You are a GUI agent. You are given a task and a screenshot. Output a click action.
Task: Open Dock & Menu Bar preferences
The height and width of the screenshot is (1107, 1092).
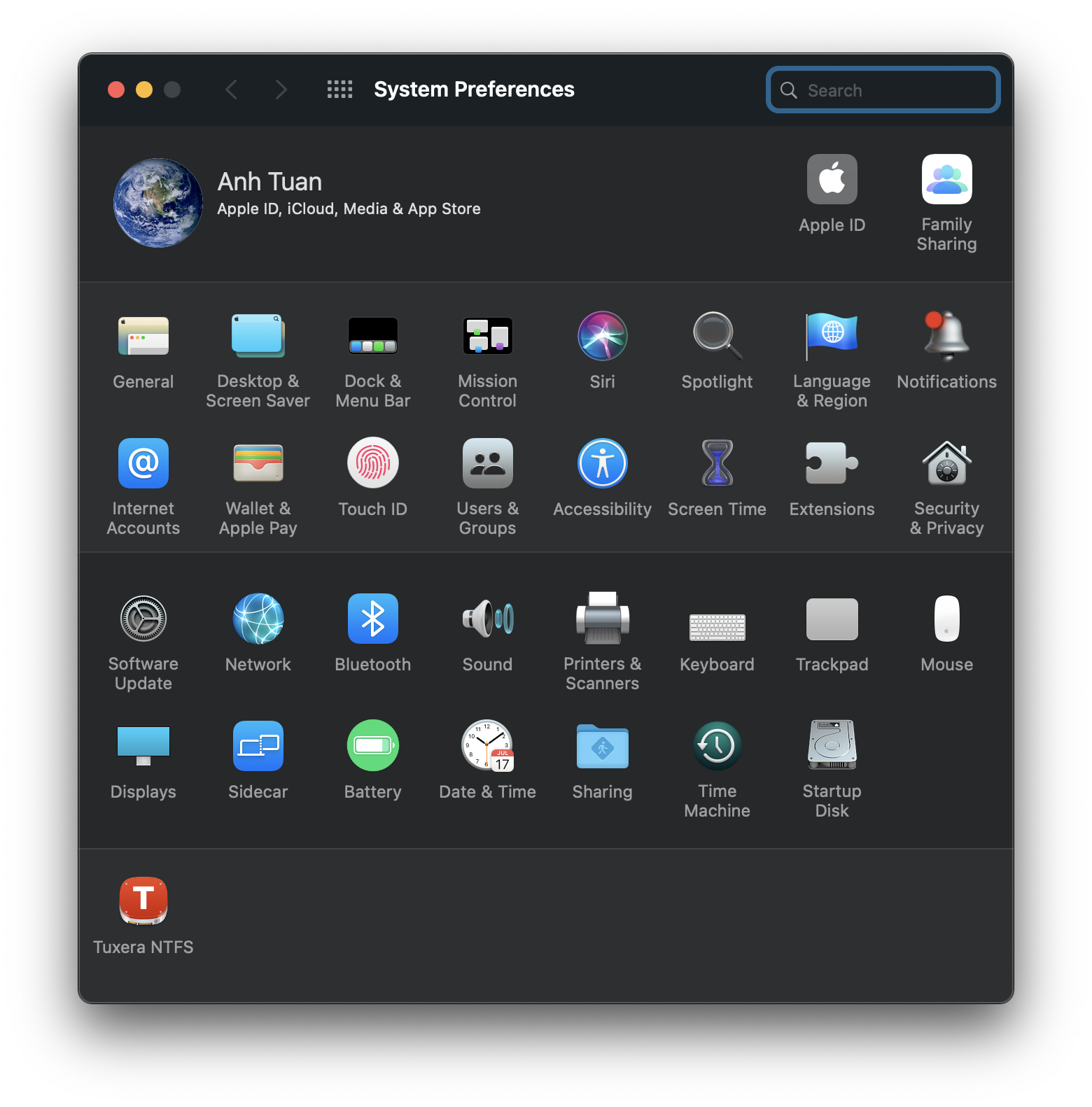pyautogui.click(x=372, y=337)
